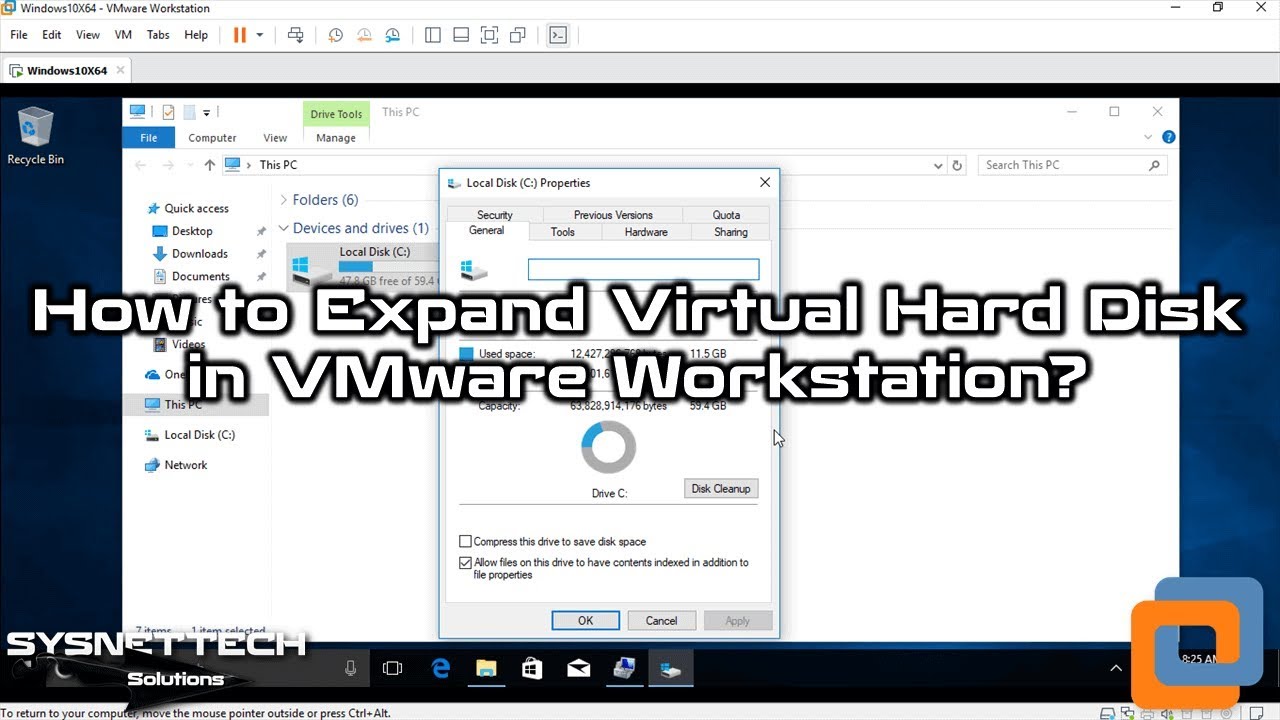The height and width of the screenshot is (720, 1280).
Task: Click the New Folder icon in Explorer's title bar
Action: point(189,112)
